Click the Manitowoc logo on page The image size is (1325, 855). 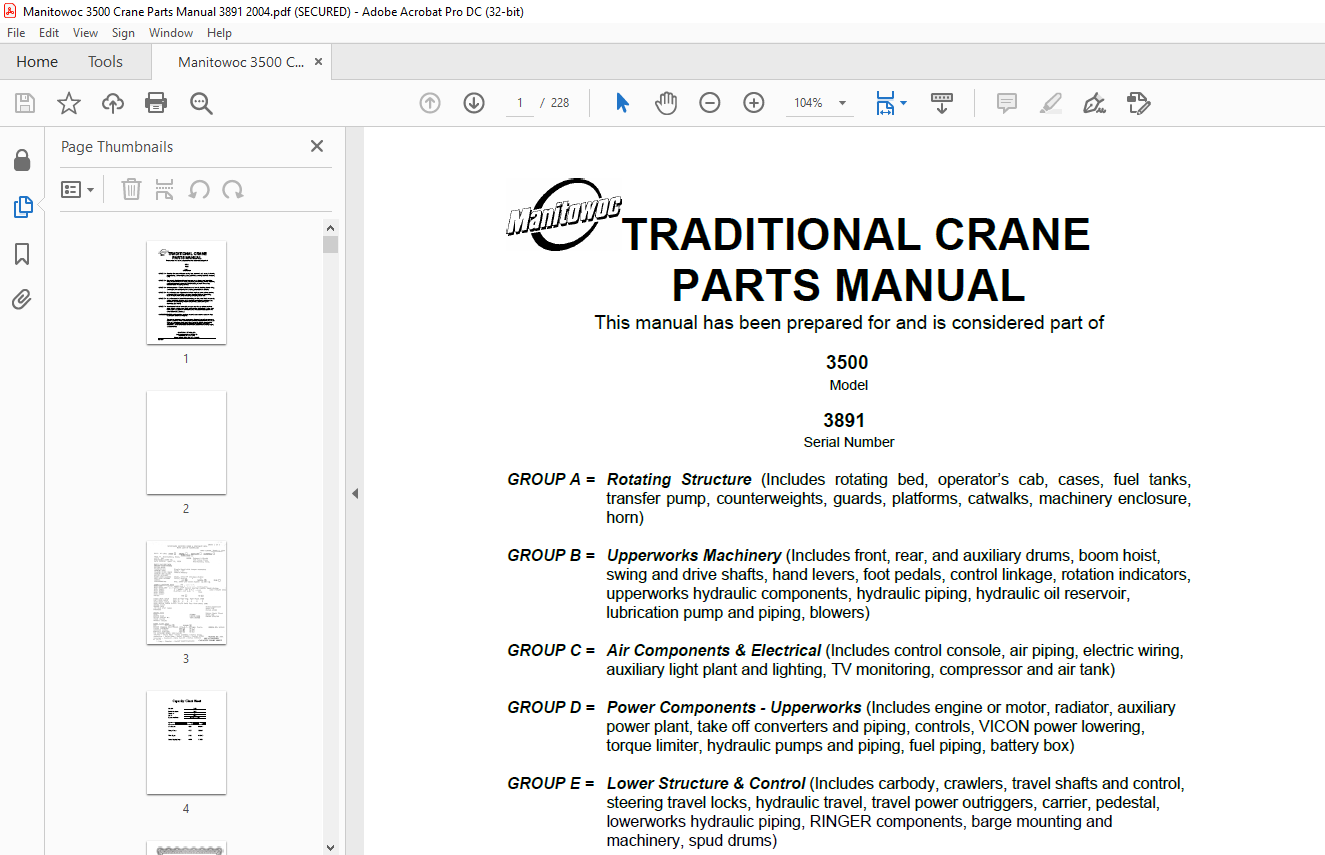pos(564,213)
